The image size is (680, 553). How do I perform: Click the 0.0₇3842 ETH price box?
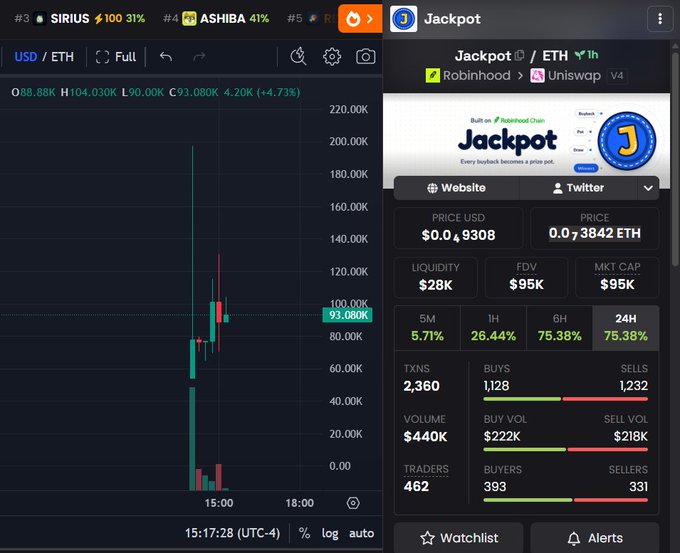[x=595, y=228]
